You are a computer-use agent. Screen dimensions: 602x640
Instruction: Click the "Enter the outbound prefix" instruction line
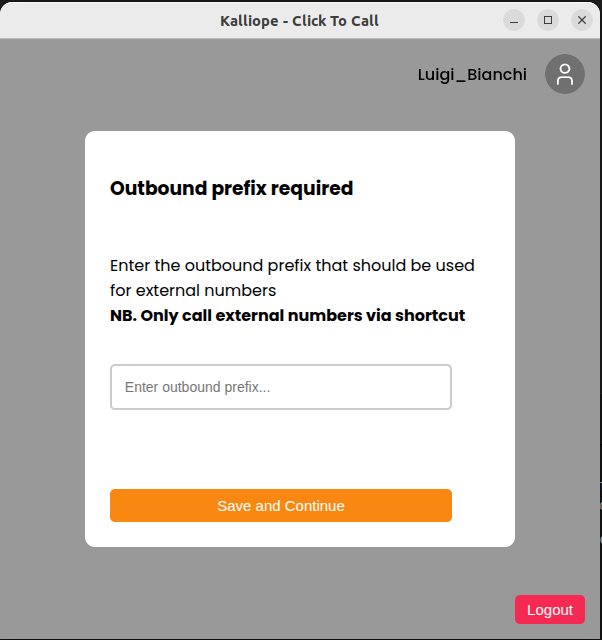pyautogui.click(x=292, y=266)
